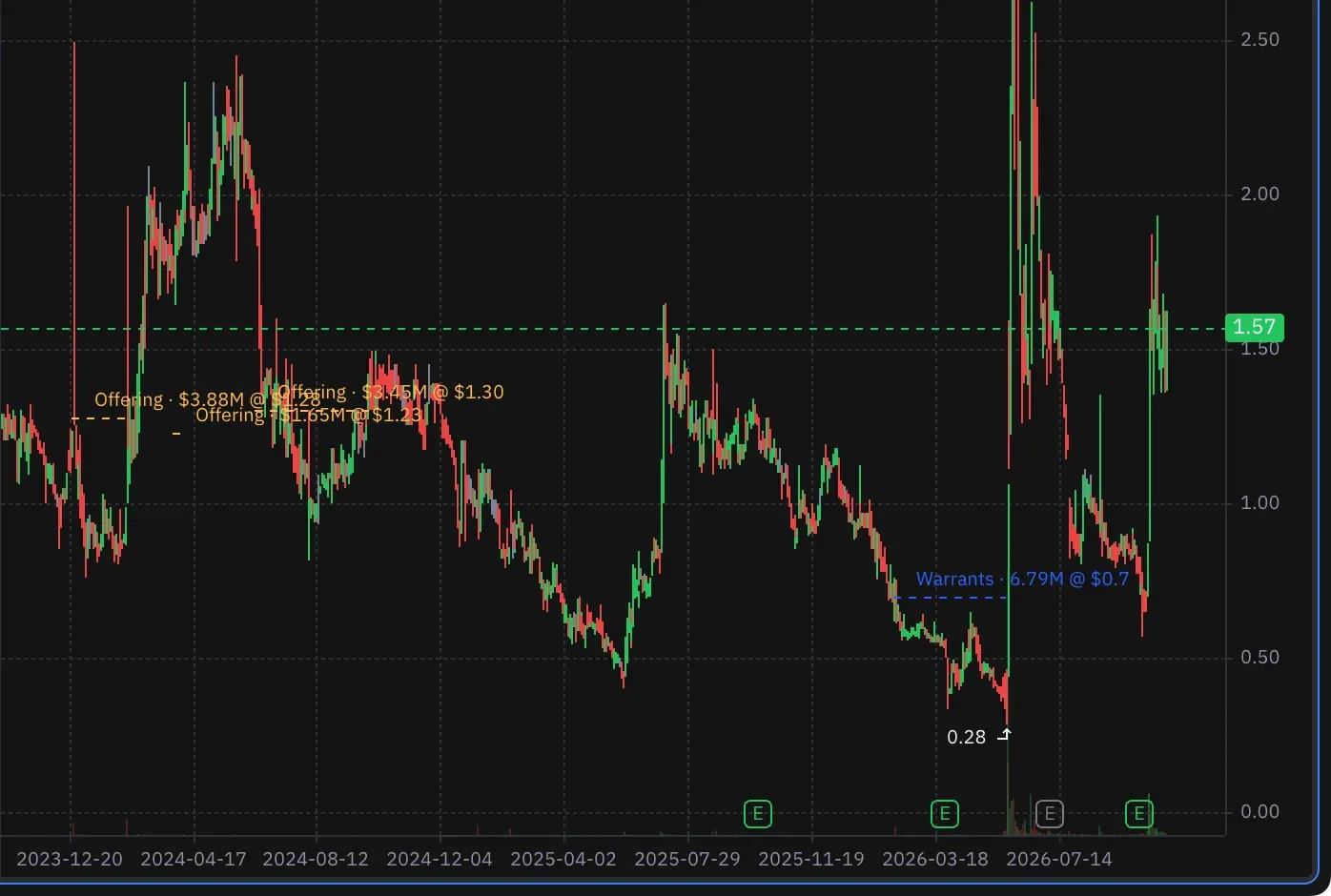Select the 2025-07-29 date label

tap(687, 859)
